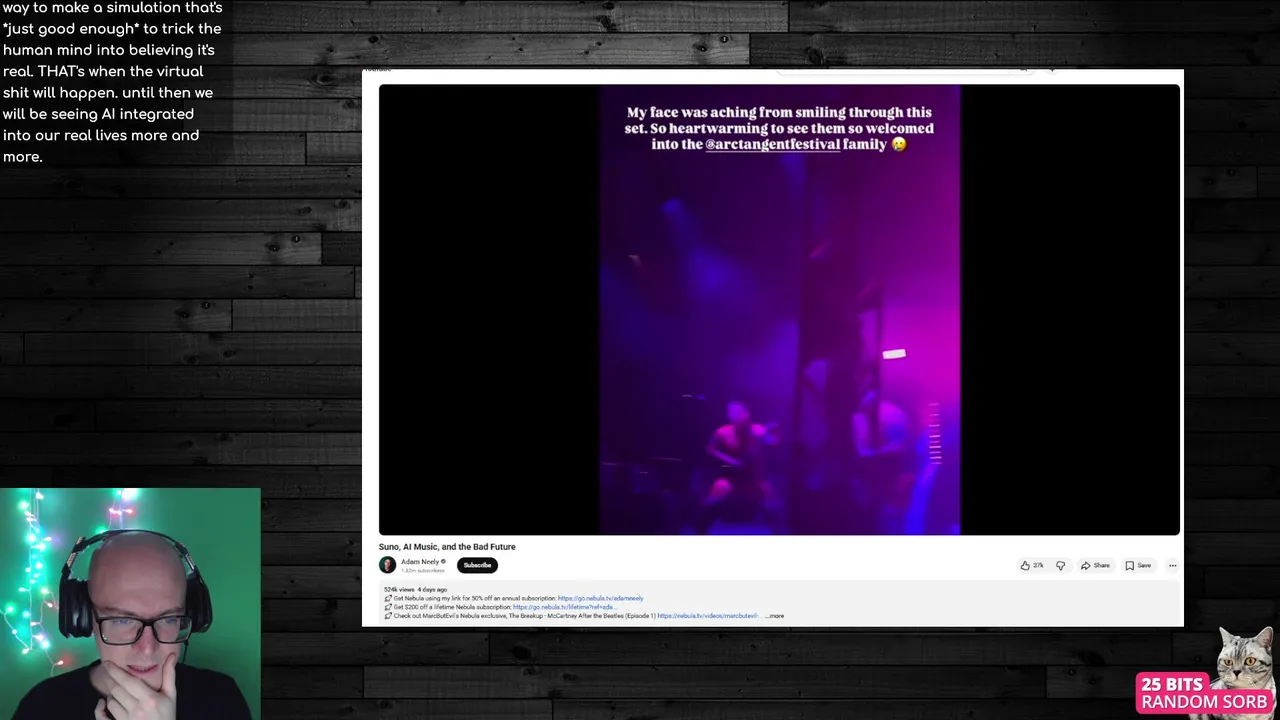Save the video to a playlist
1280x720 pixels.
tap(1138, 565)
